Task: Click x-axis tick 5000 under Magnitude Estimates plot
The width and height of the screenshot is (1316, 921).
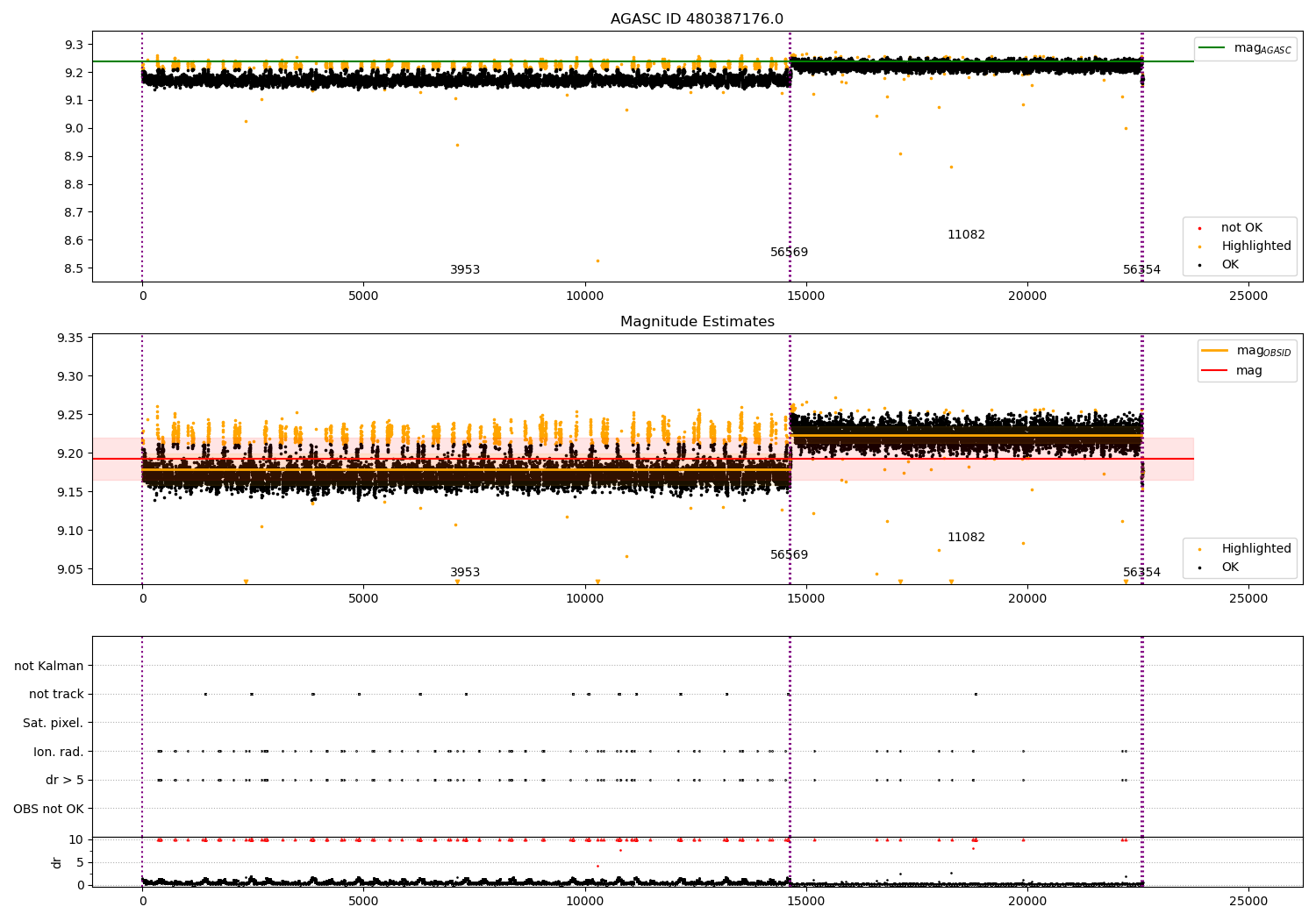Action: [363, 599]
